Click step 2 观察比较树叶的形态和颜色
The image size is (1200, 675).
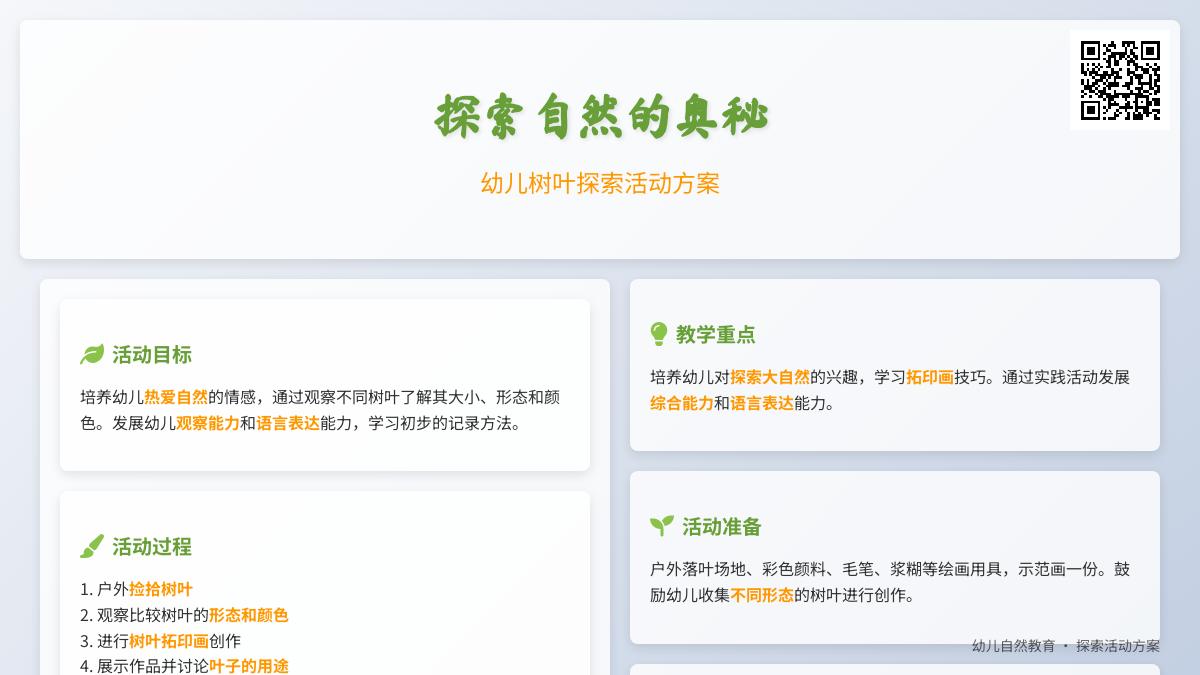pyautogui.click(x=184, y=615)
